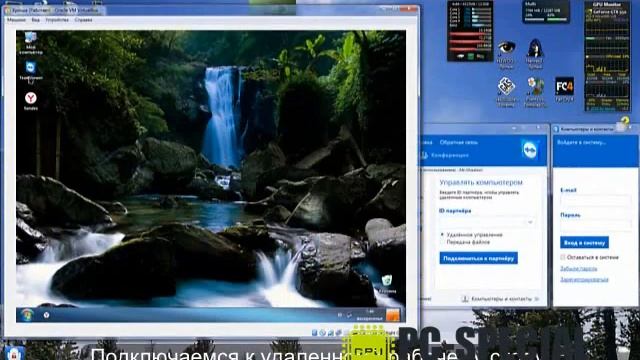Toggle Оставаться в системе checkbox

(563, 258)
